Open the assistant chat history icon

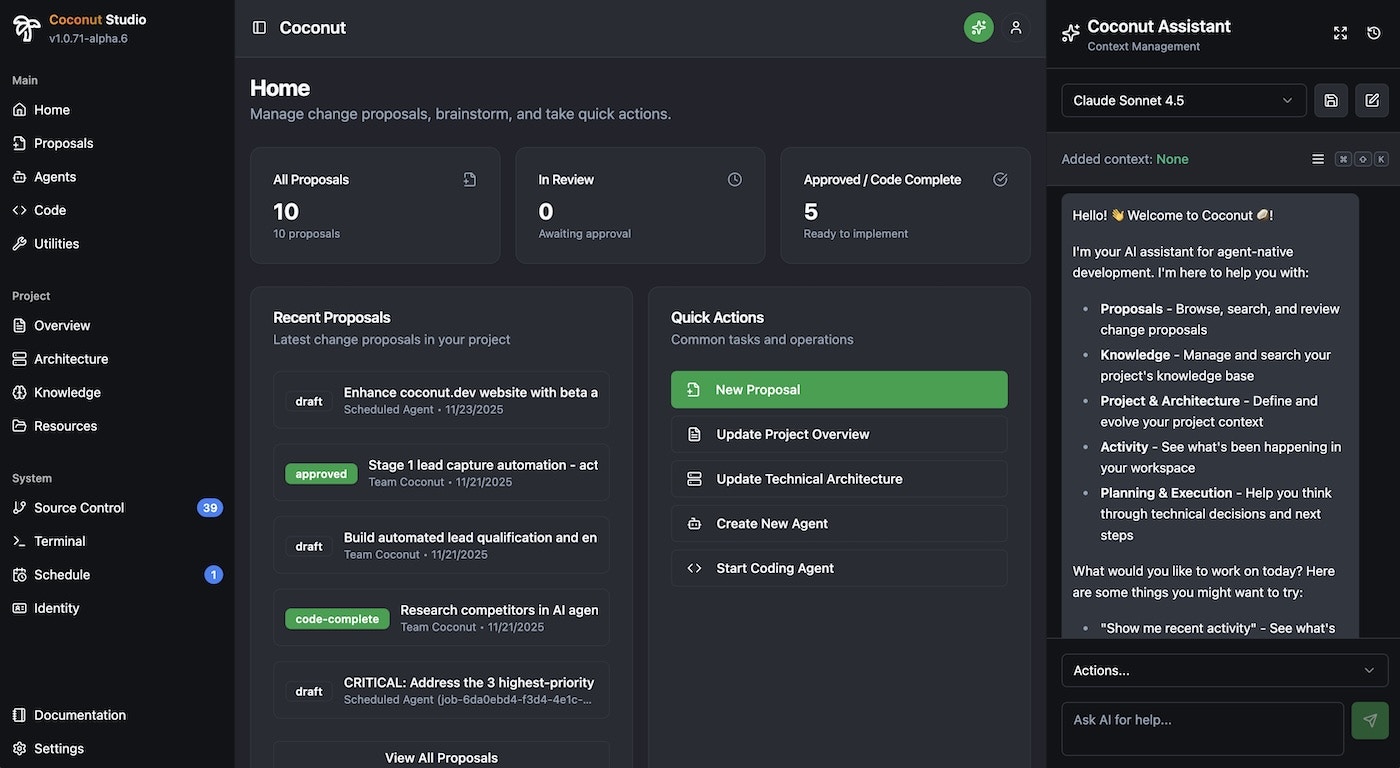tap(1374, 33)
